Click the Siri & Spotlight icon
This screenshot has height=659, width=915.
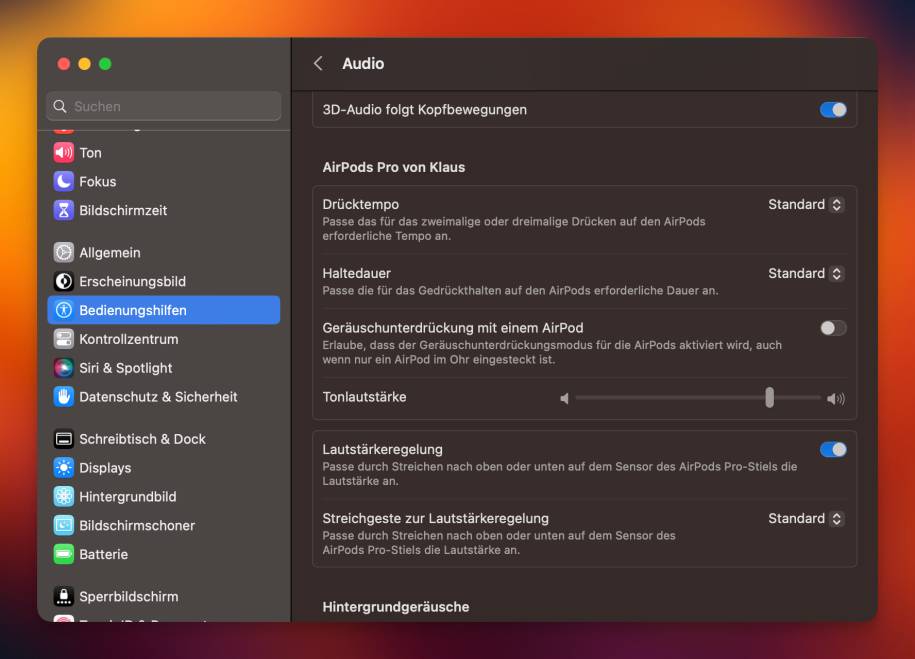pyautogui.click(x=64, y=368)
